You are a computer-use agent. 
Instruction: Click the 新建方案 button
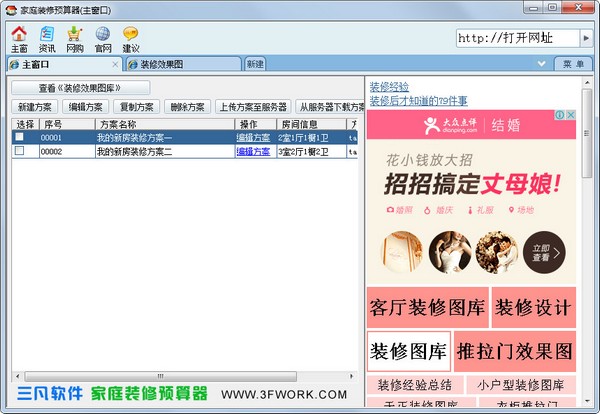pyautogui.click(x=35, y=107)
